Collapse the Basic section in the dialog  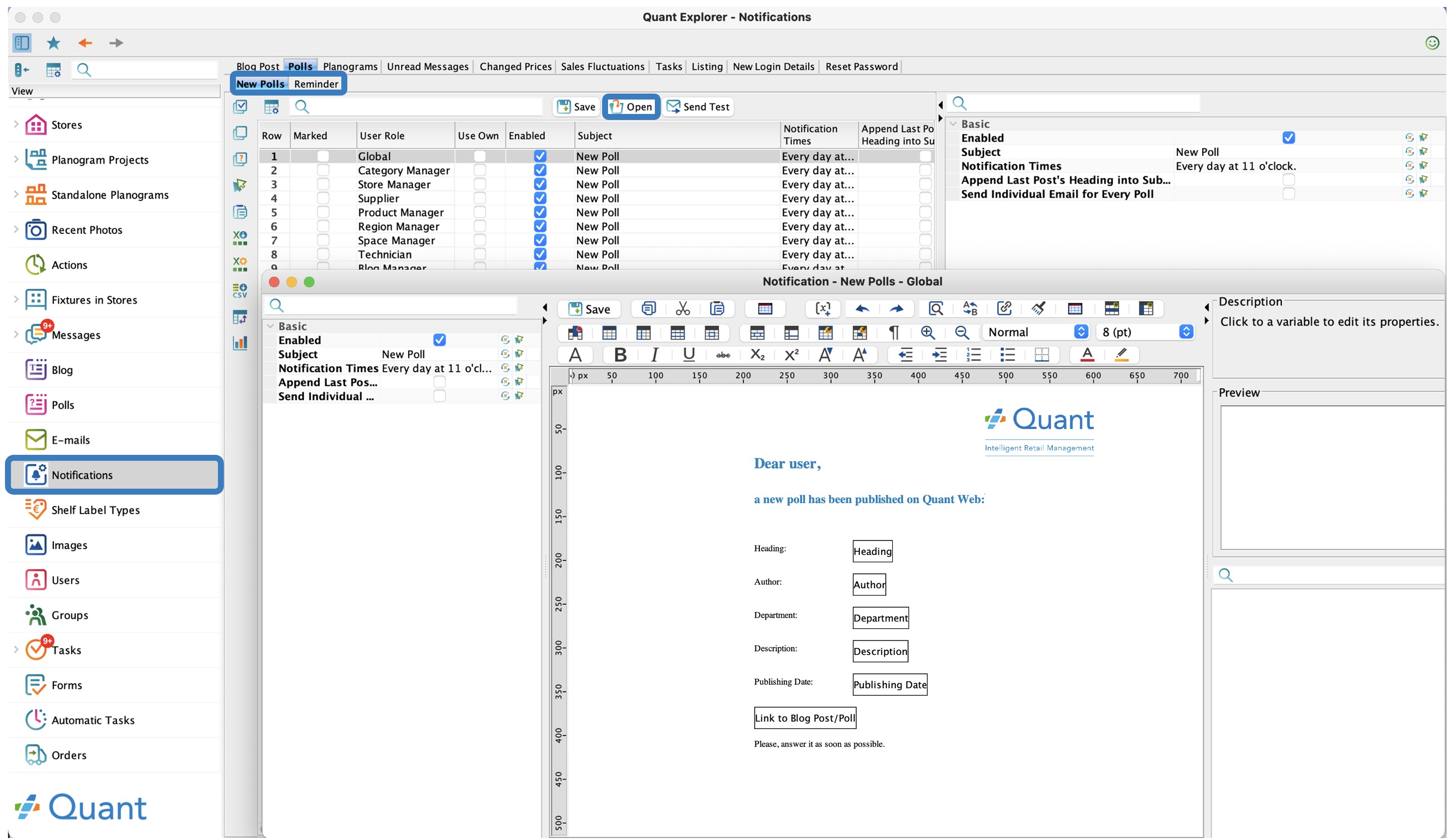click(x=270, y=326)
